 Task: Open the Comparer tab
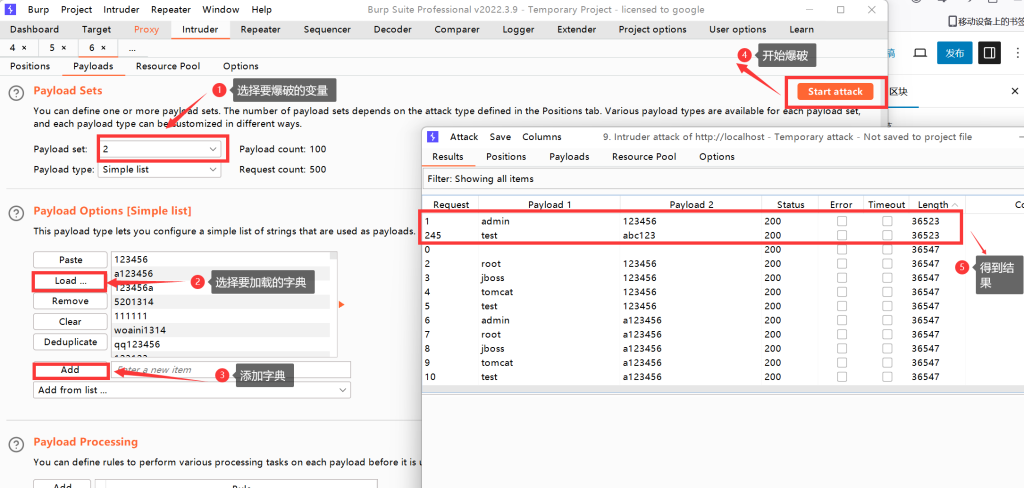[457, 29]
